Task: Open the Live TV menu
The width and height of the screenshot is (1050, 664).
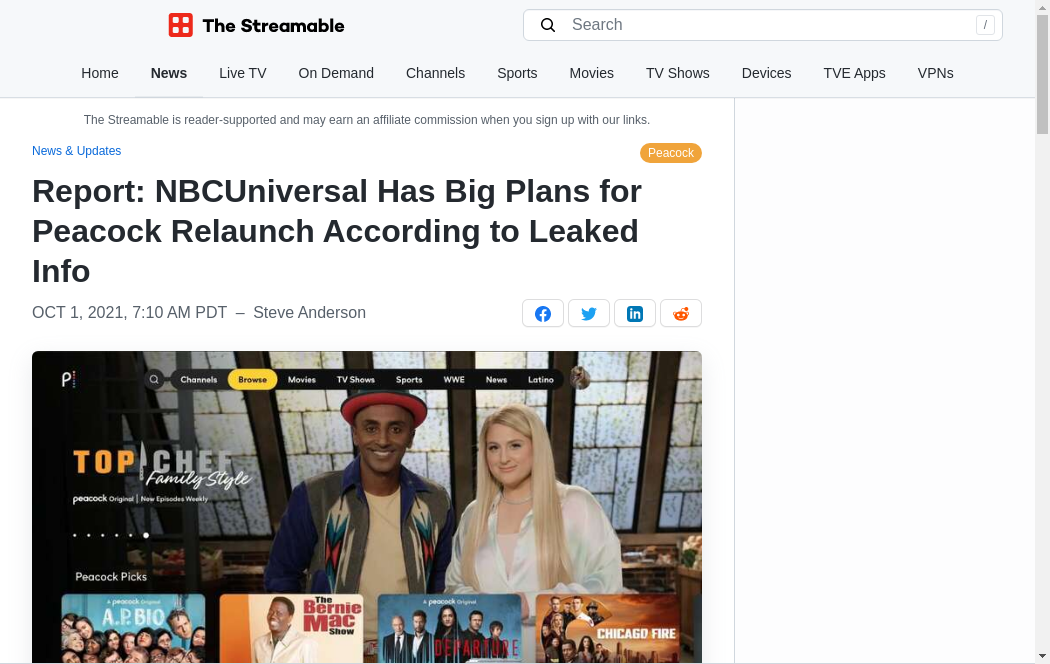Action: [x=242, y=73]
